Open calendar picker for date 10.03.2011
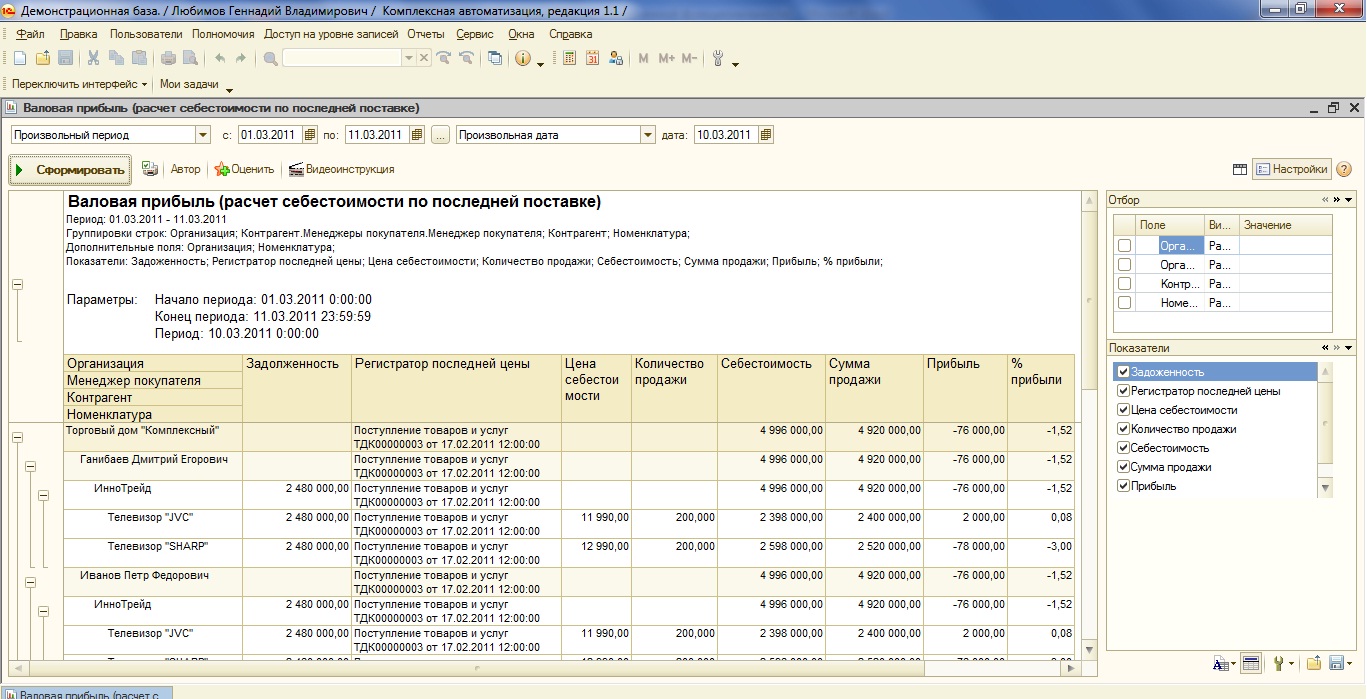 click(766, 135)
